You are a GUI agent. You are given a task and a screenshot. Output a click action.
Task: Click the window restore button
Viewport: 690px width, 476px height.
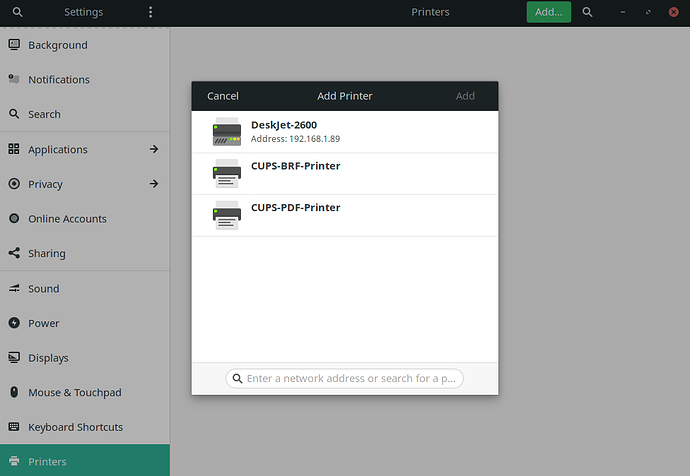(x=648, y=12)
